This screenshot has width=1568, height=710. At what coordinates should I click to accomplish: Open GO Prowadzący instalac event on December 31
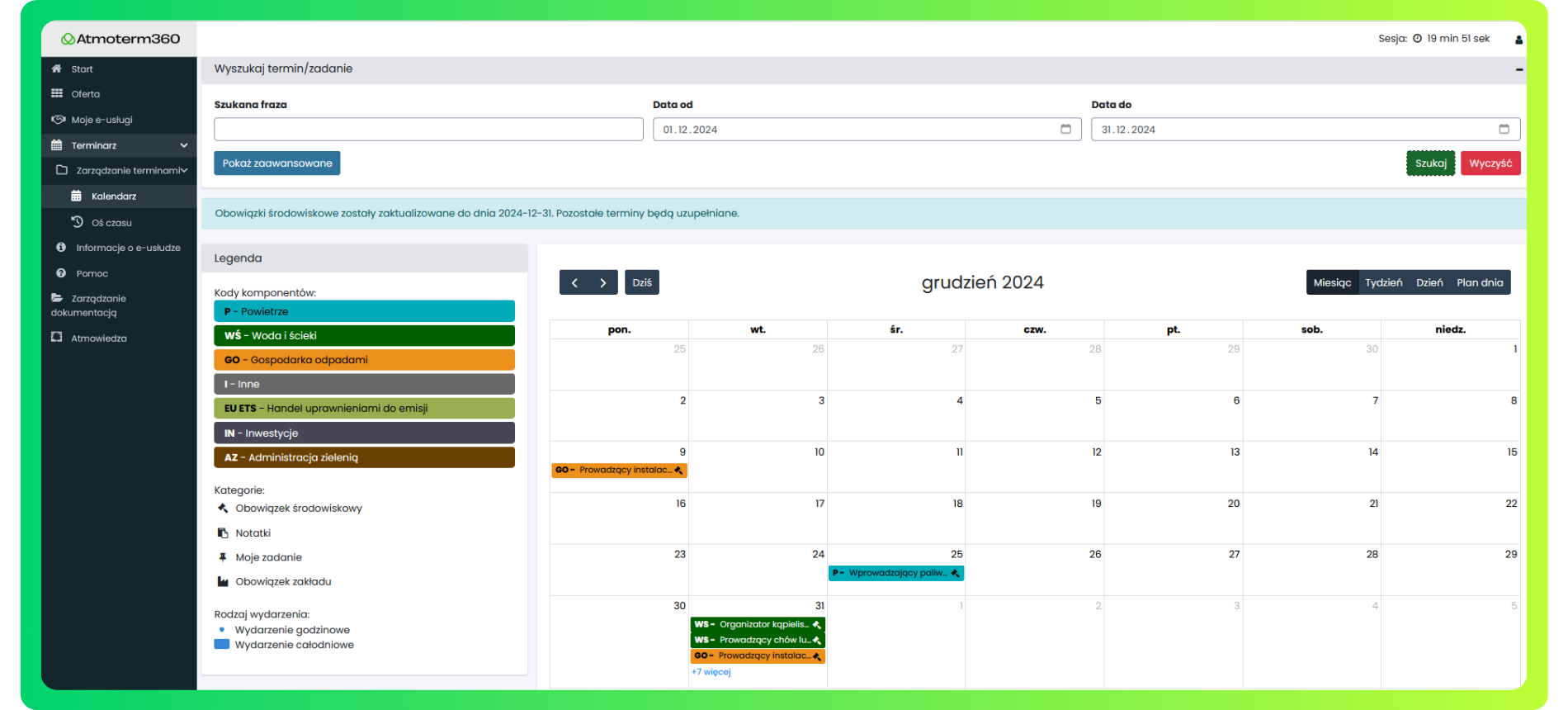click(x=758, y=656)
